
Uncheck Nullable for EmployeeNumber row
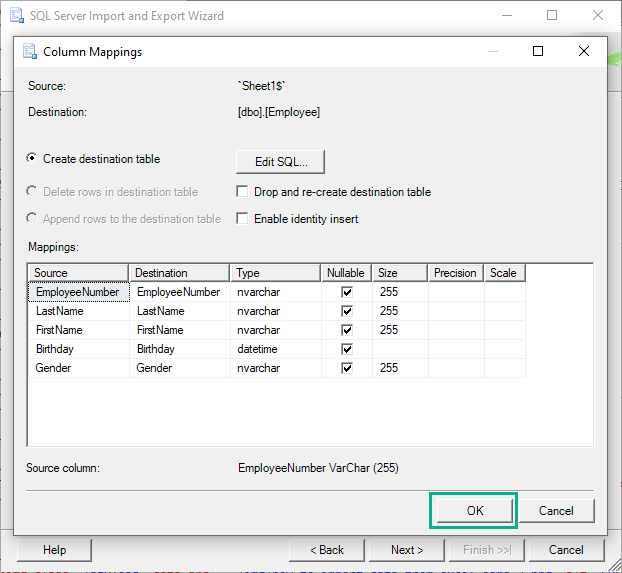pos(347,292)
